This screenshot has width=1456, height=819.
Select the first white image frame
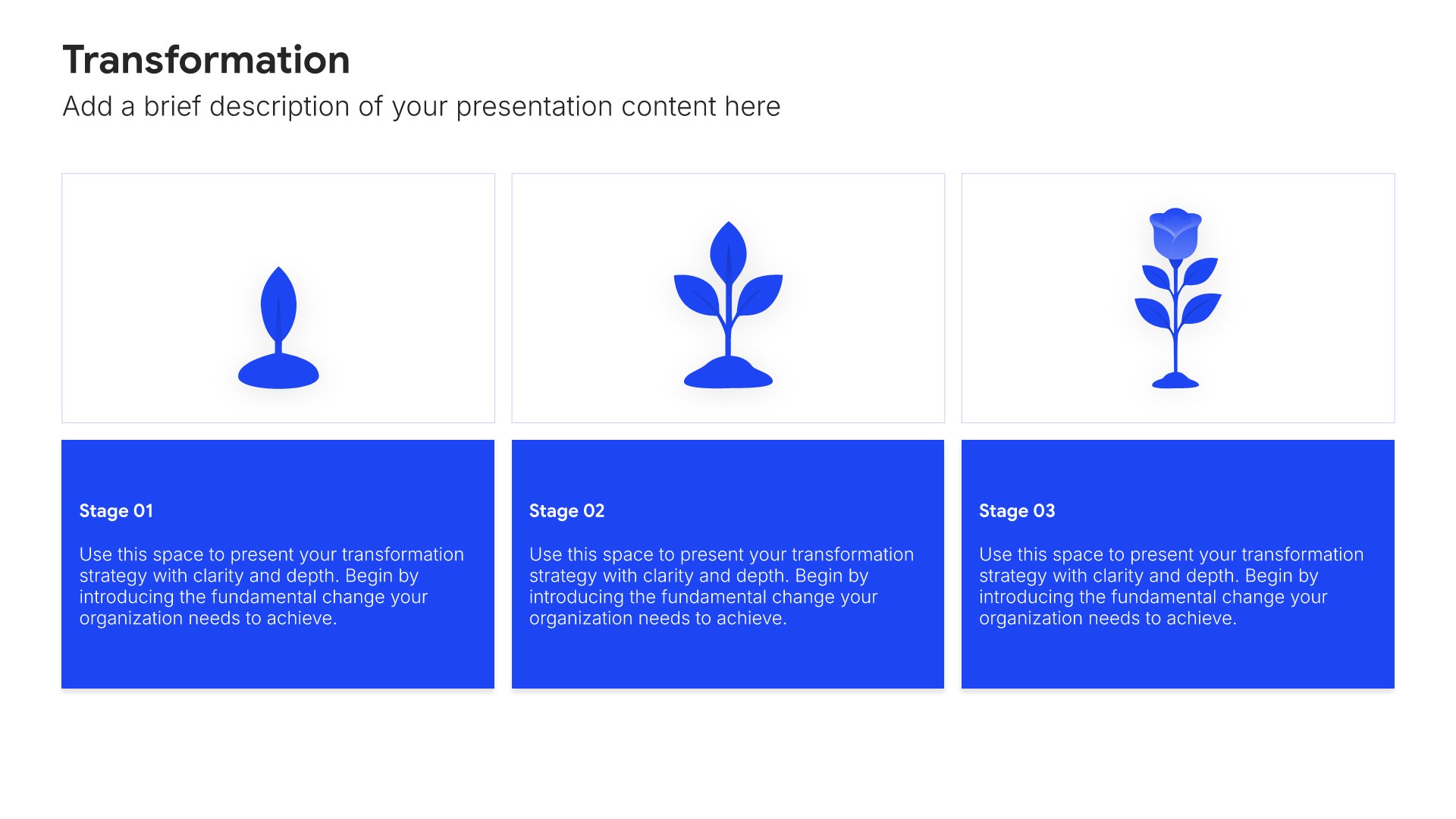(278, 298)
